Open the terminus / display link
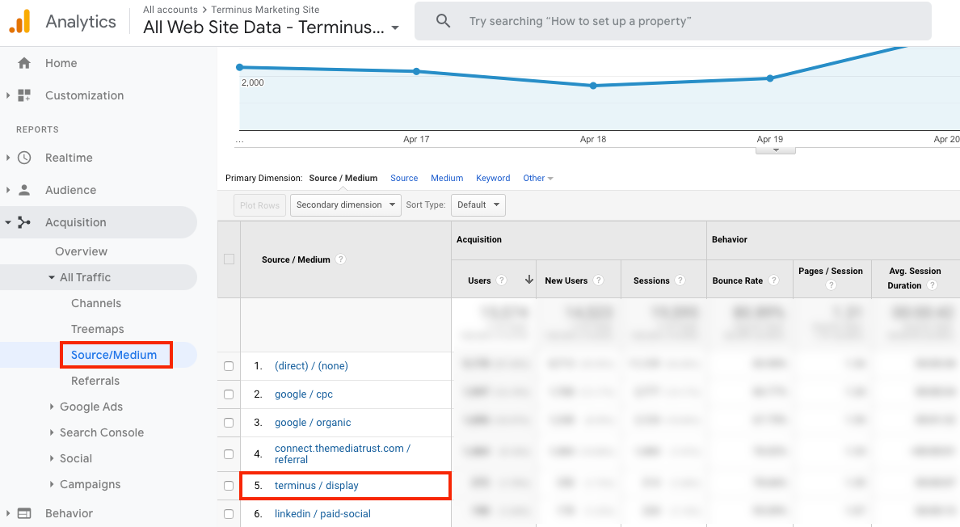The height and width of the screenshot is (527, 960). coord(317,485)
